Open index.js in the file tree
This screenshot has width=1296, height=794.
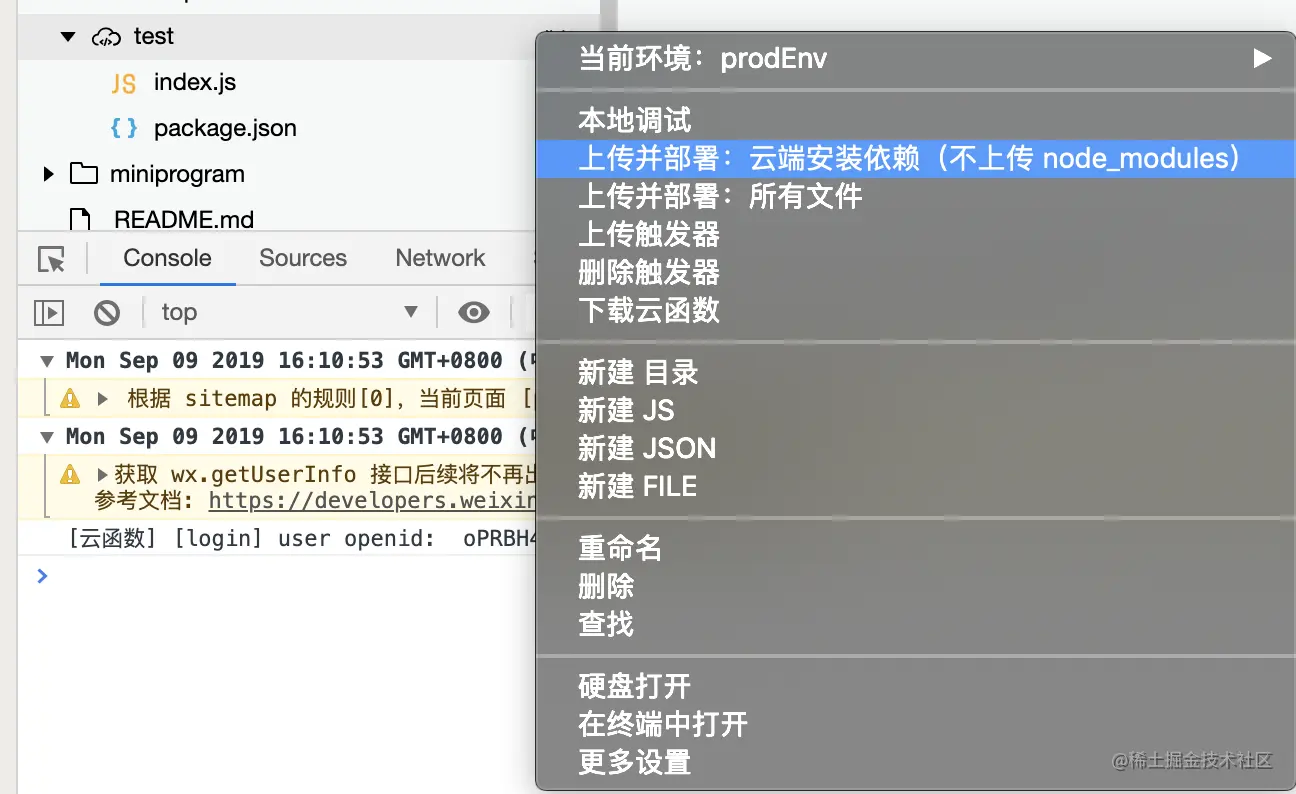(x=195, y=82)
